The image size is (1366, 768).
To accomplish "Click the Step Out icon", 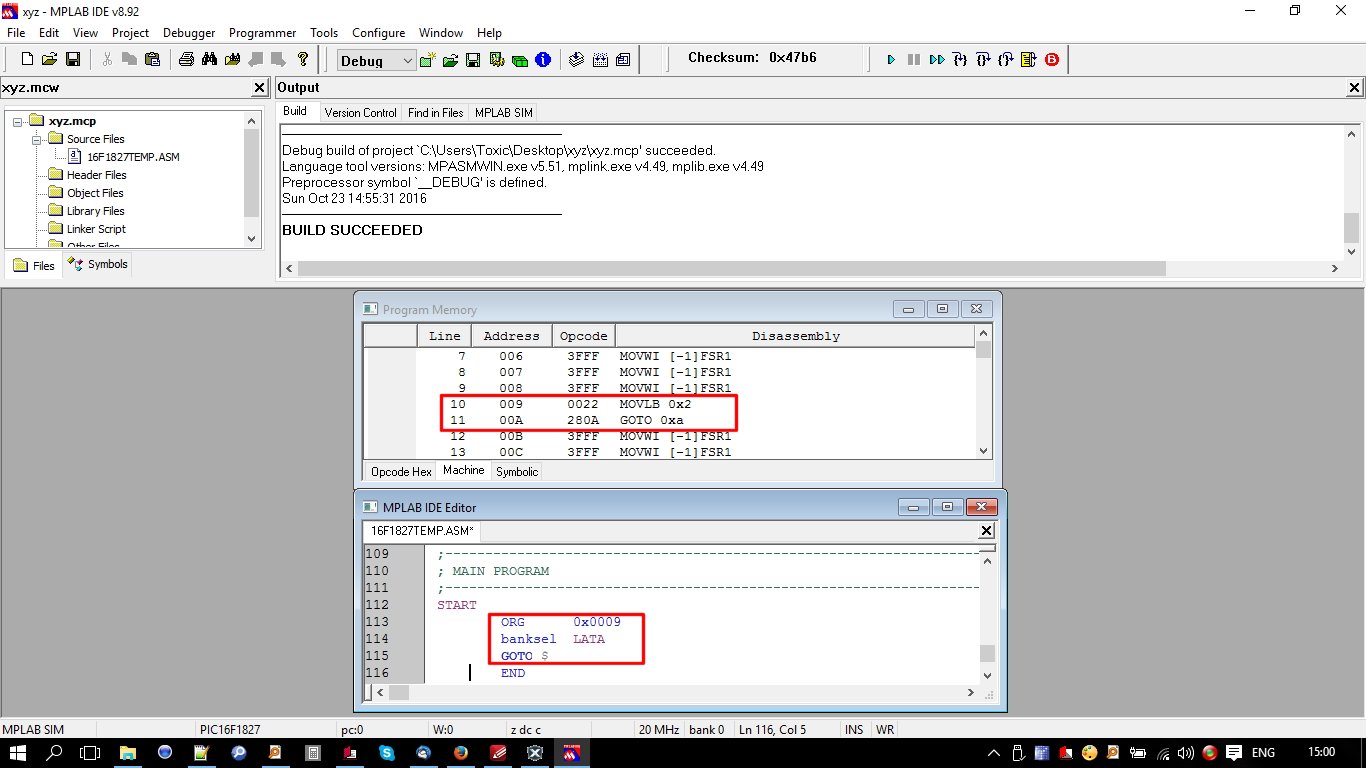I will [1006, 60].
